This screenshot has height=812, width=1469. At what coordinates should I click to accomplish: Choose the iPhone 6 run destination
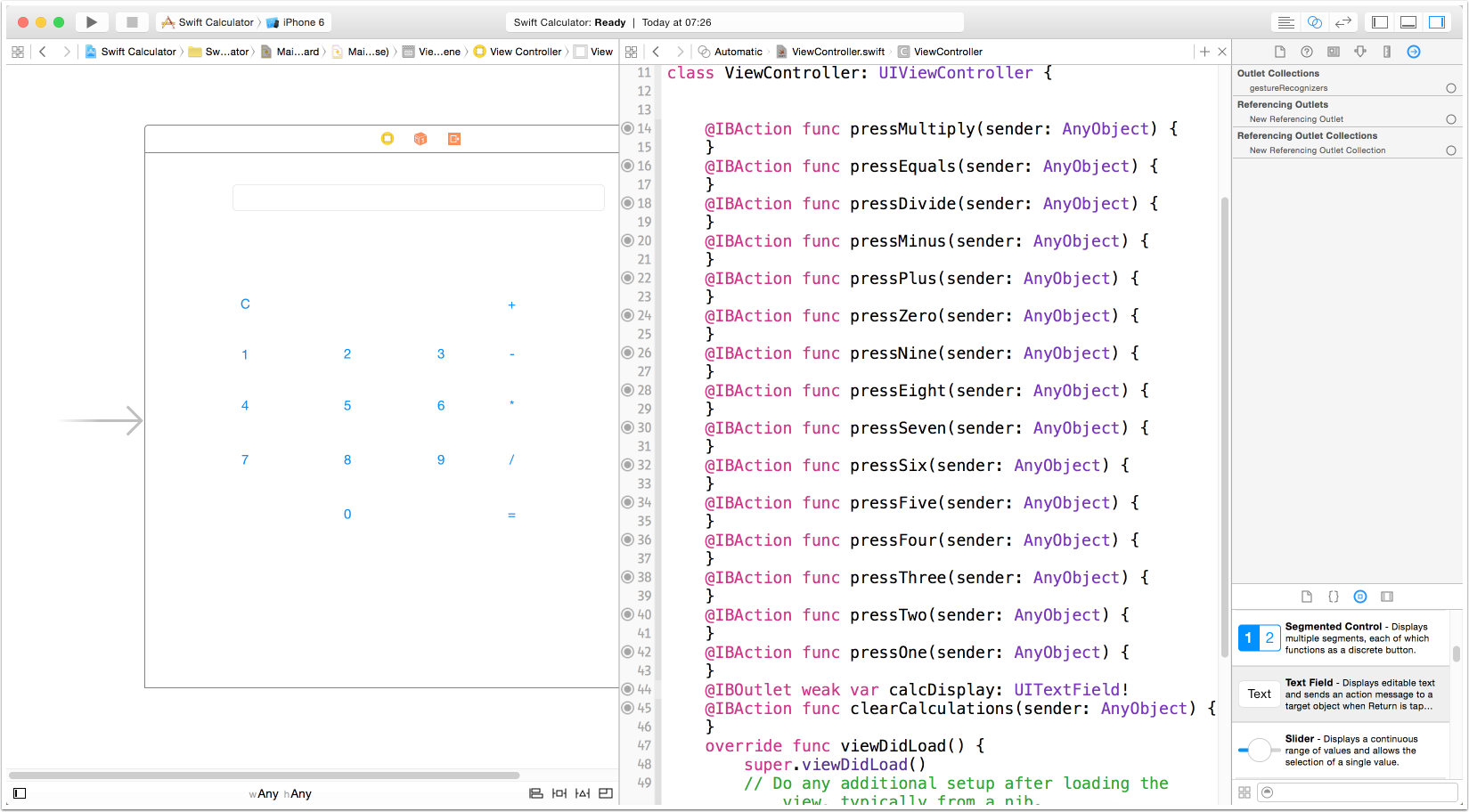296,22
